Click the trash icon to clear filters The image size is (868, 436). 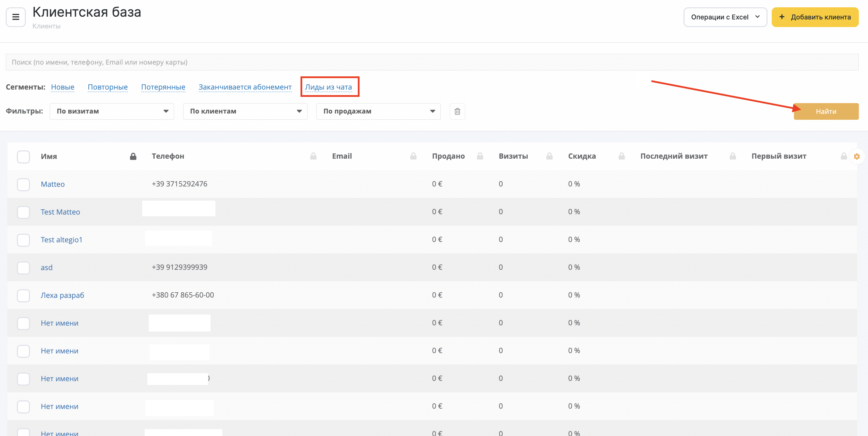[457, 111]
